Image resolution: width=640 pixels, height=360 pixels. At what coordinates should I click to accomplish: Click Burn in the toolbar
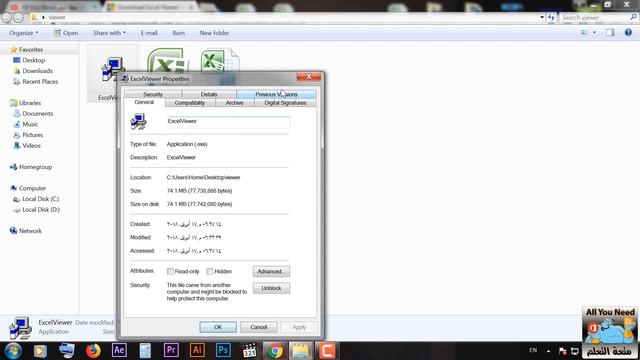[x=179, y=33]
